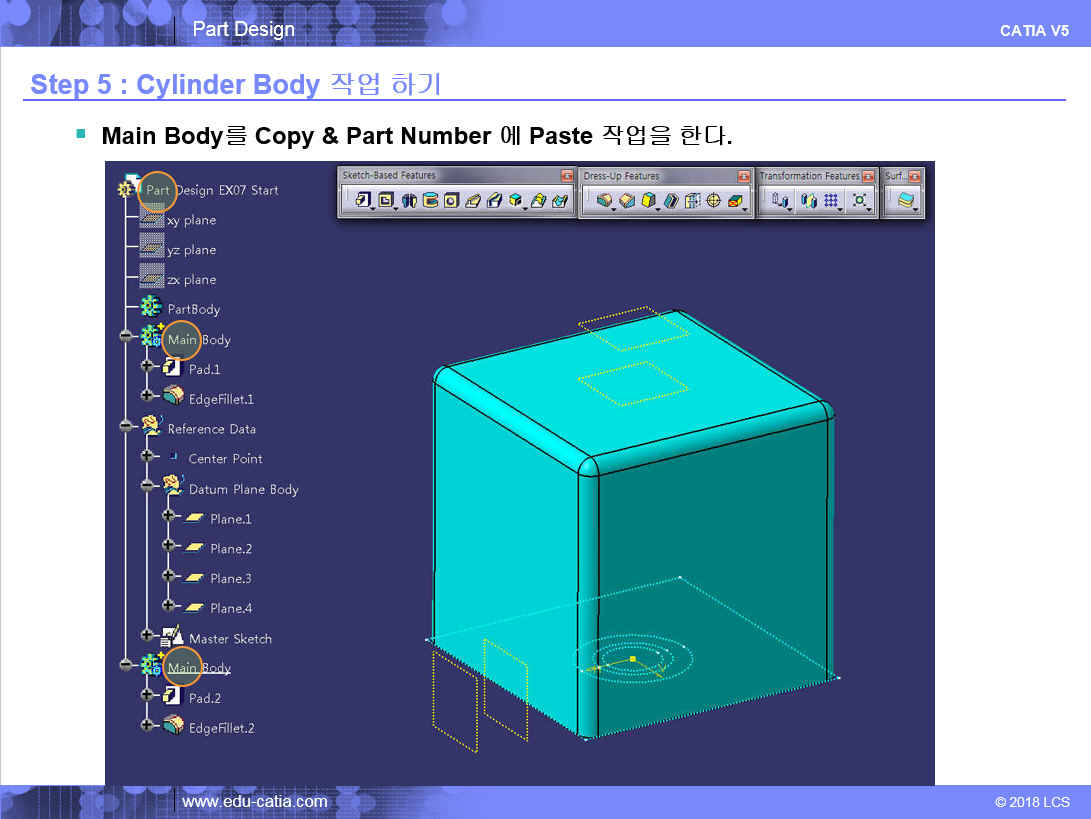Viewport: 1091px width, 819px height.
Task: Click the Pocket tool icon
Action: tap(384, 201)
